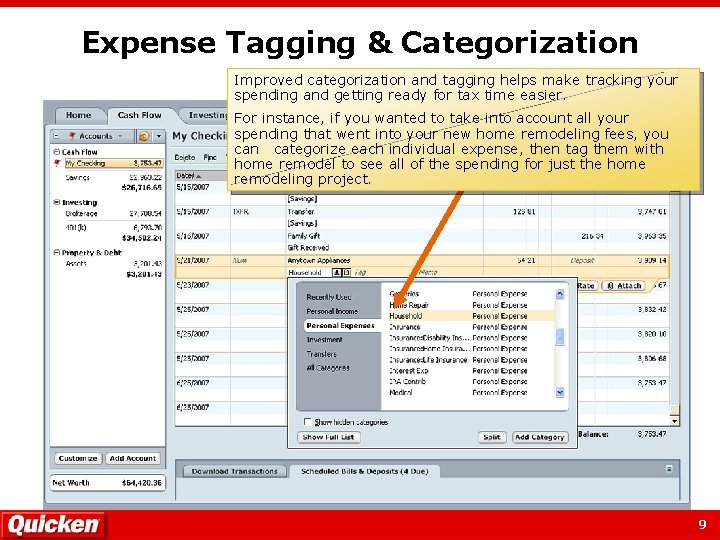The image size is (720, 540).
Task: Select the My Checking account
Action: click(x=114, y=163)
